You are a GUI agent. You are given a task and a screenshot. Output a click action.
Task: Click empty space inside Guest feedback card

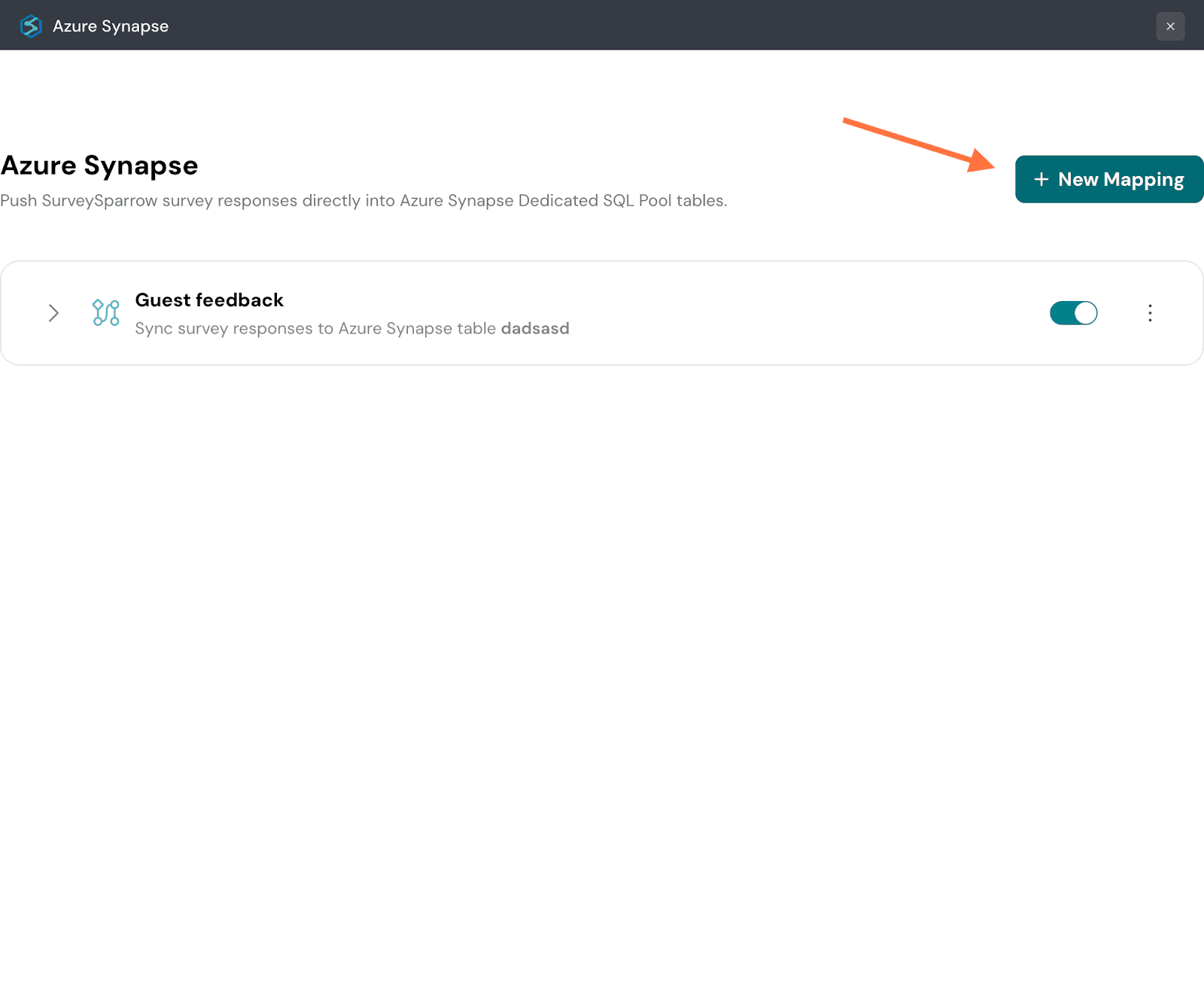(790, 313)
